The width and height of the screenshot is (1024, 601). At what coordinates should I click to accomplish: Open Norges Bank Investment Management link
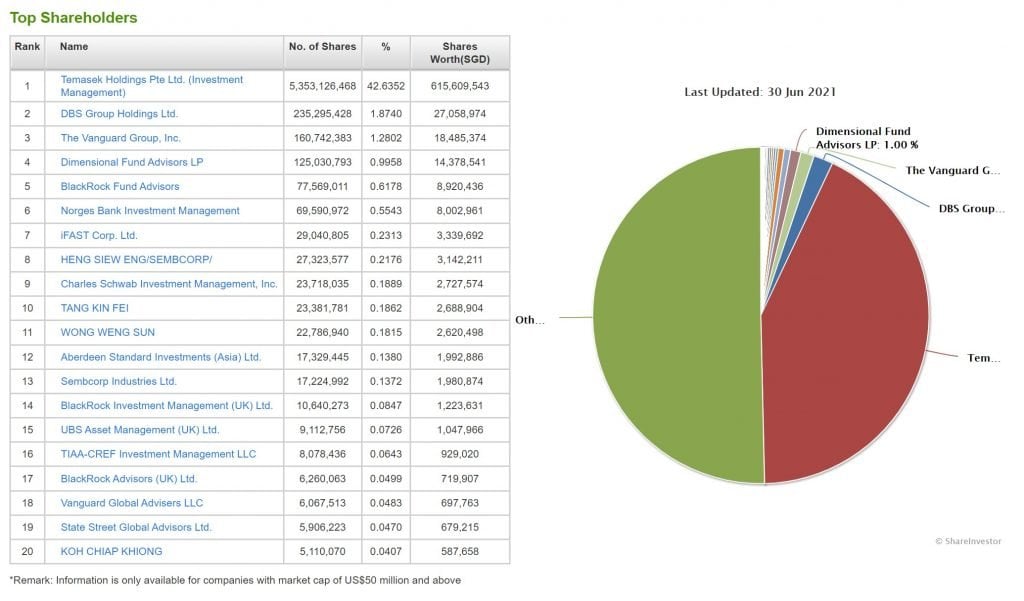coord(150,210)
